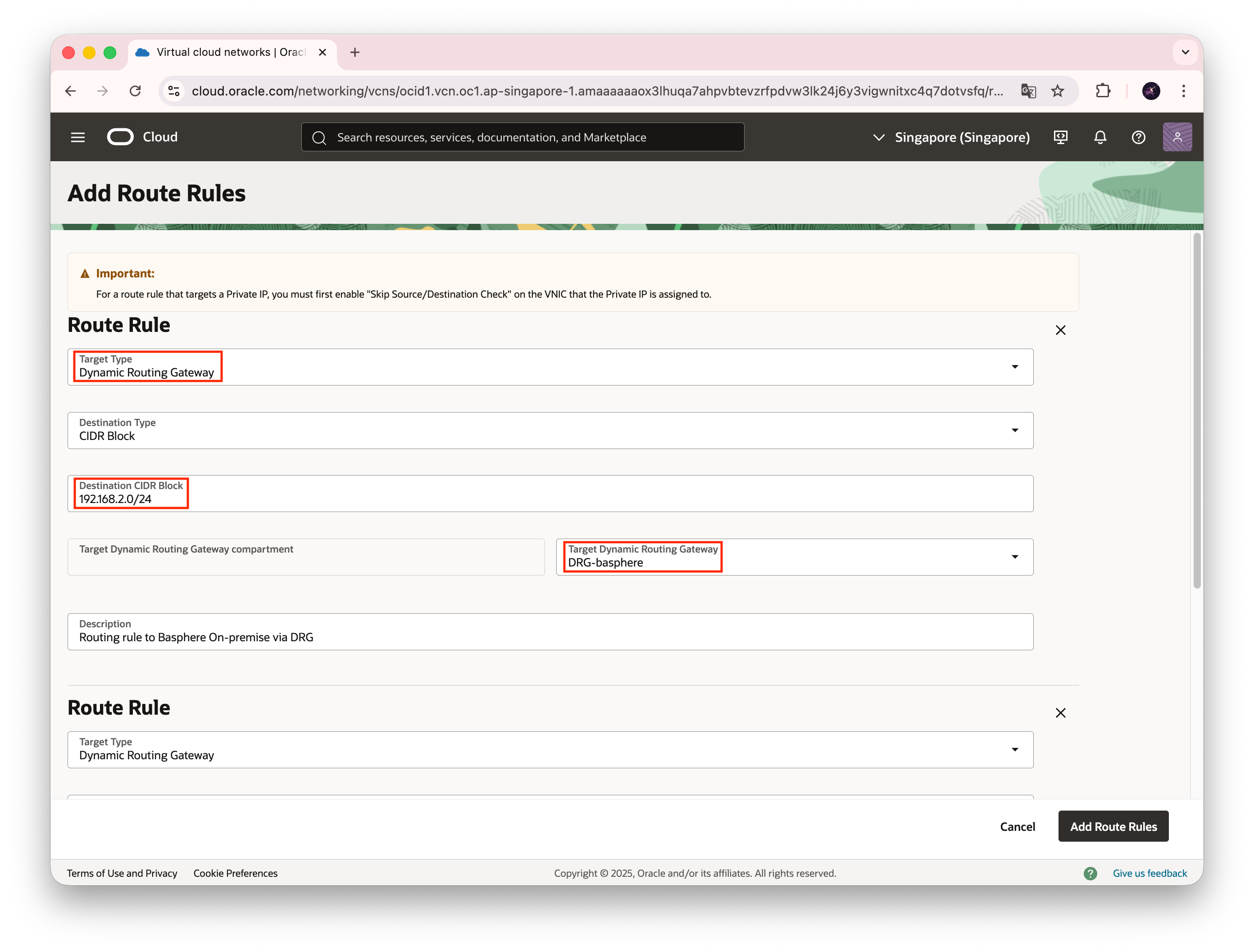This screenshot has height=952, width=1254.
Task: Open a new browser tab
Action: click(x=355, y=52)
